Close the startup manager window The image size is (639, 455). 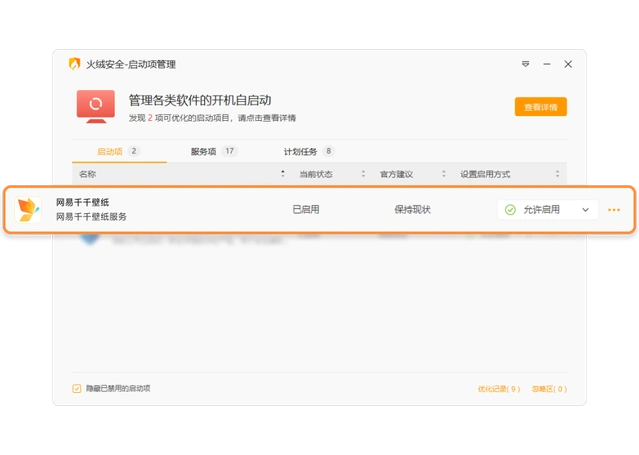[568, 64]
